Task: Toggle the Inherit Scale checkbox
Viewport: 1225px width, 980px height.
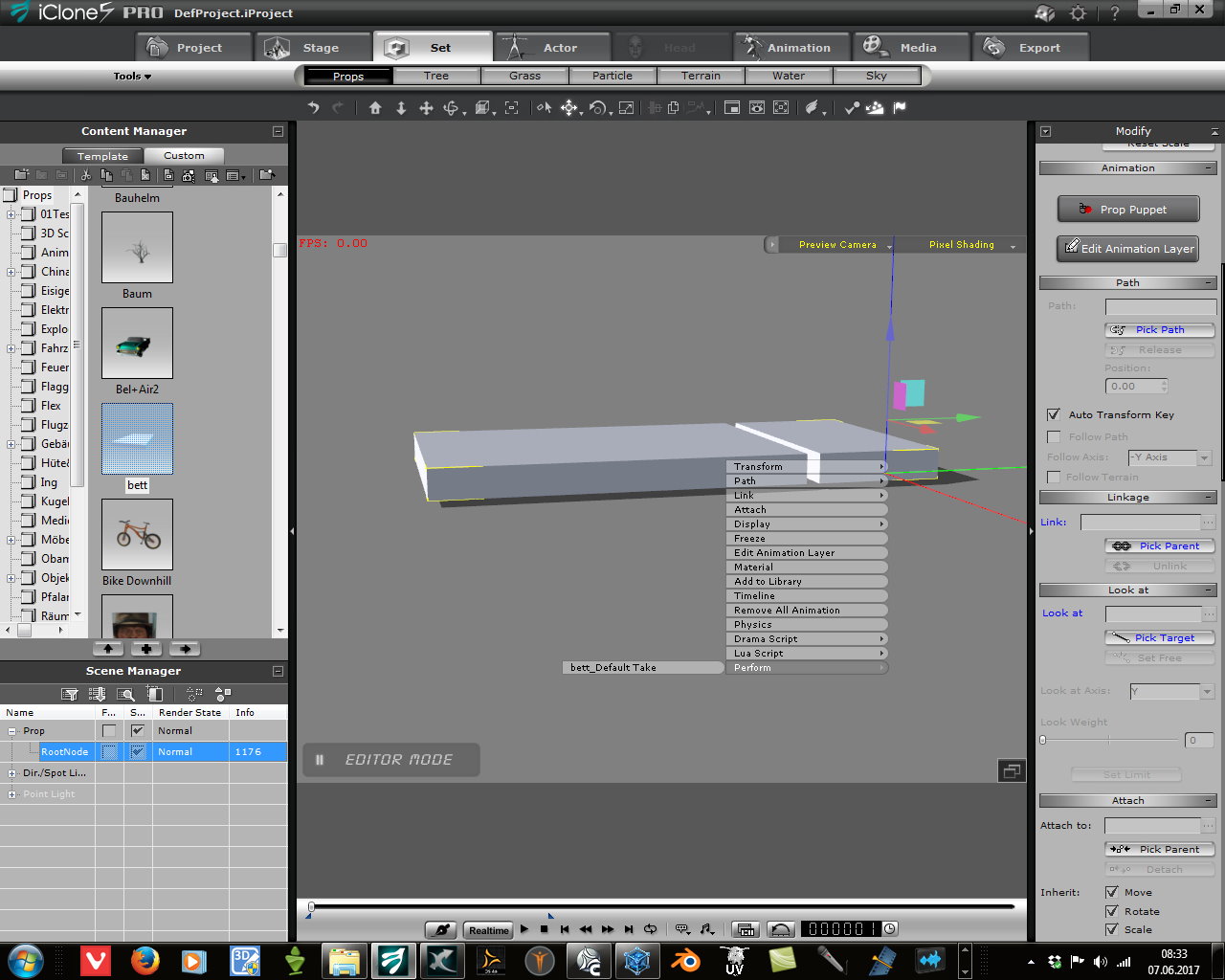Action: 1112,929
